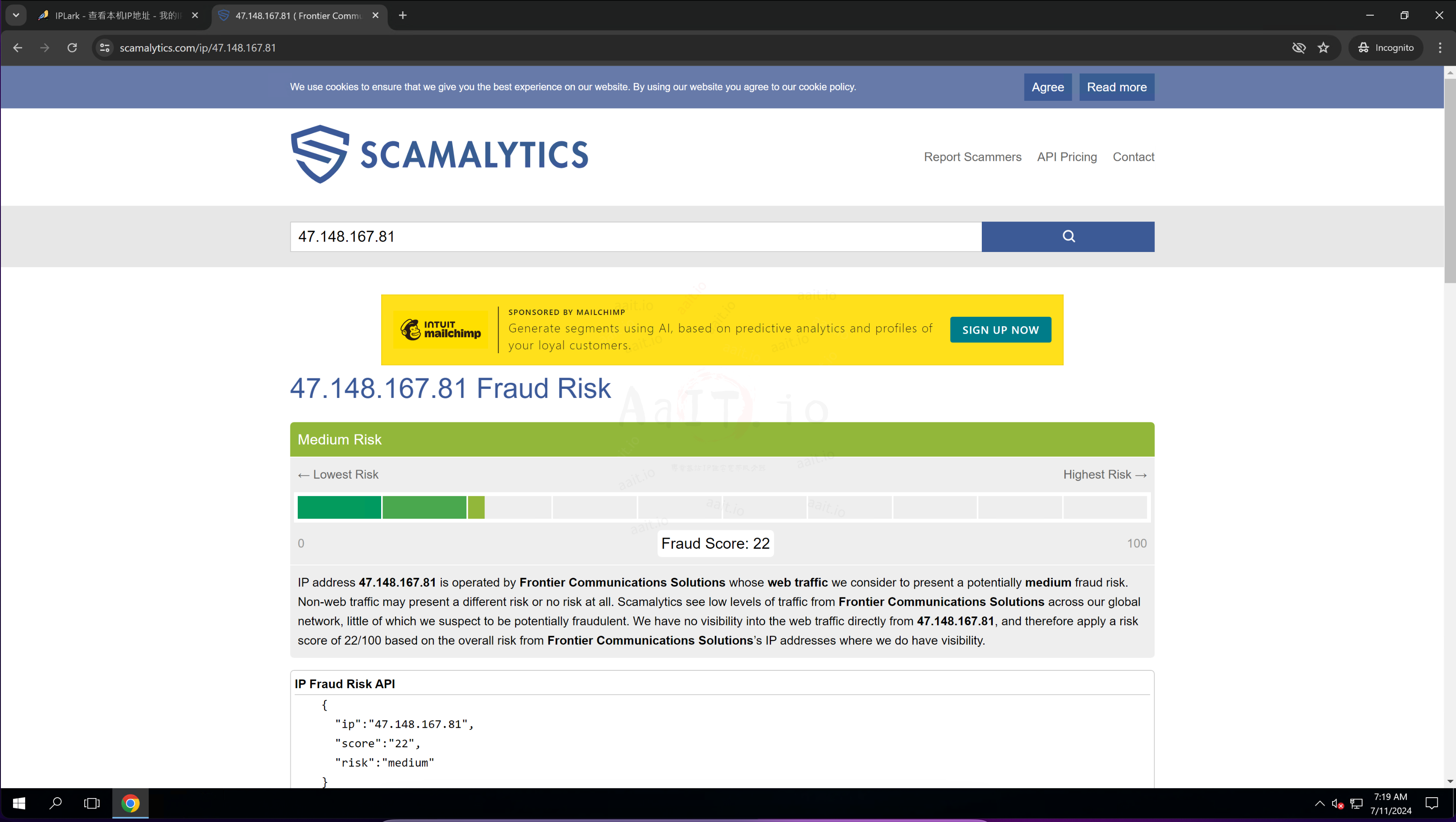Switch to the IPLark tab
The height and width of the screenshot is (822, 1456).
117,16
